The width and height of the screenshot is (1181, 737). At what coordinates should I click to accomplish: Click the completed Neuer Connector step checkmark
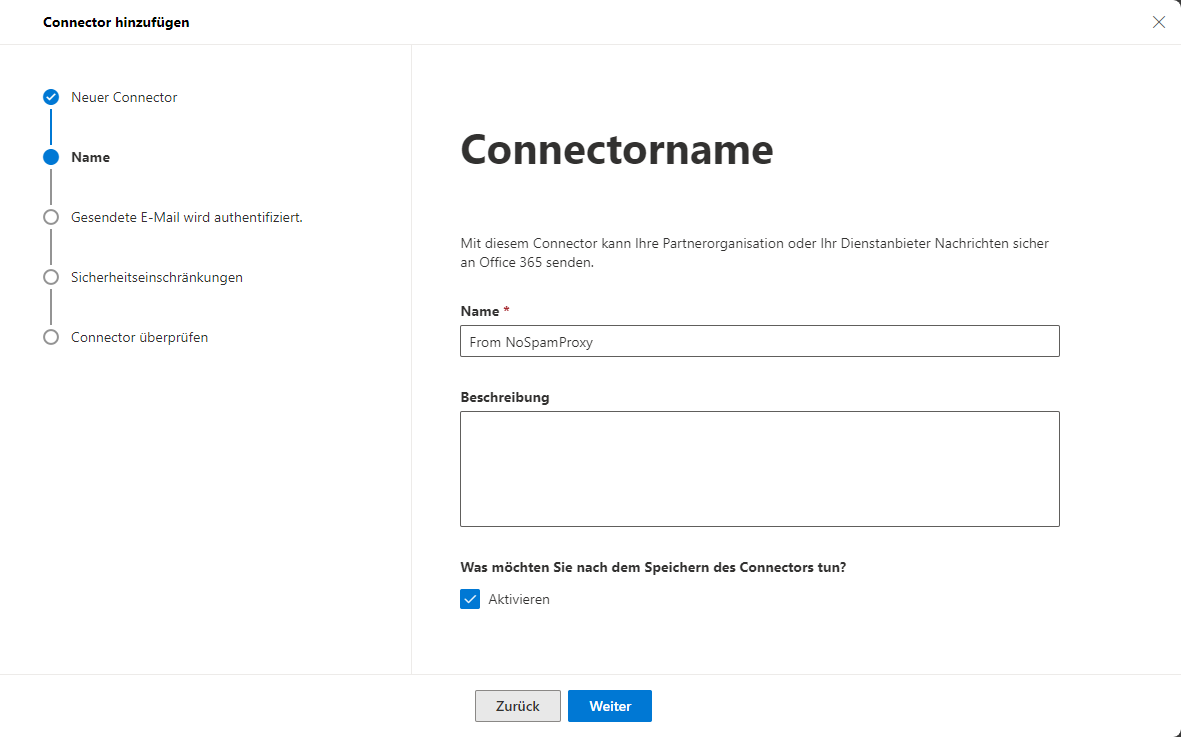[x=50, y=97]
